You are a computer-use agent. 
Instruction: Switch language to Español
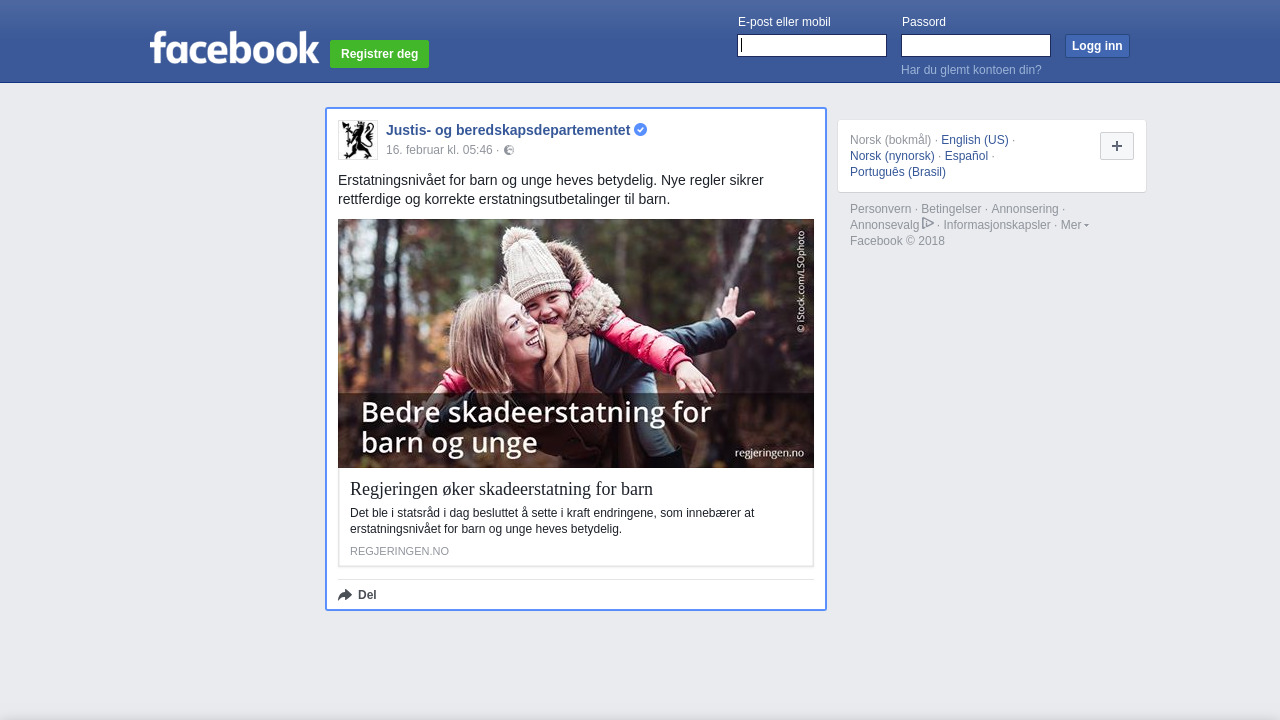click(x=966, y=156)
